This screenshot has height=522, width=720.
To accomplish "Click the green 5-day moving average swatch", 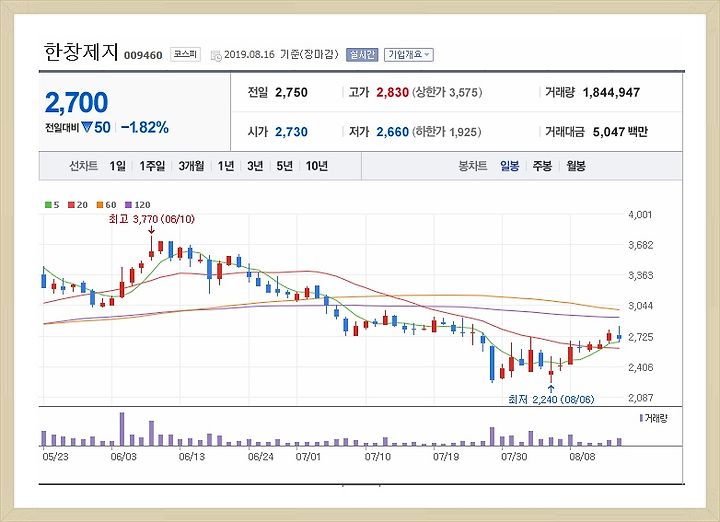I will [x=48, y=205].
